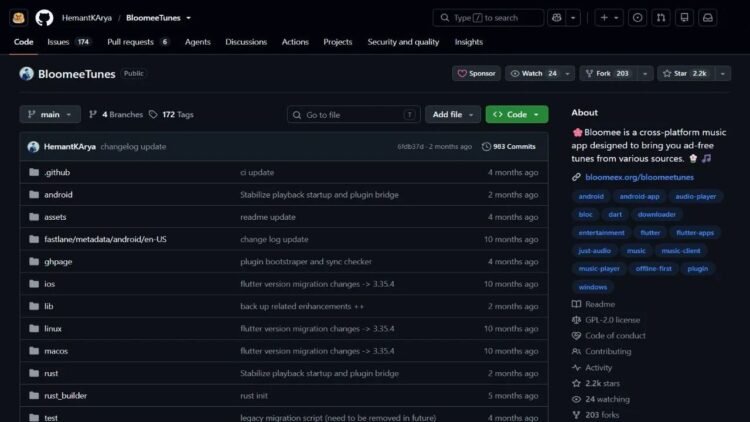Click the branch icon beside 4 Branches

(93, 114)
